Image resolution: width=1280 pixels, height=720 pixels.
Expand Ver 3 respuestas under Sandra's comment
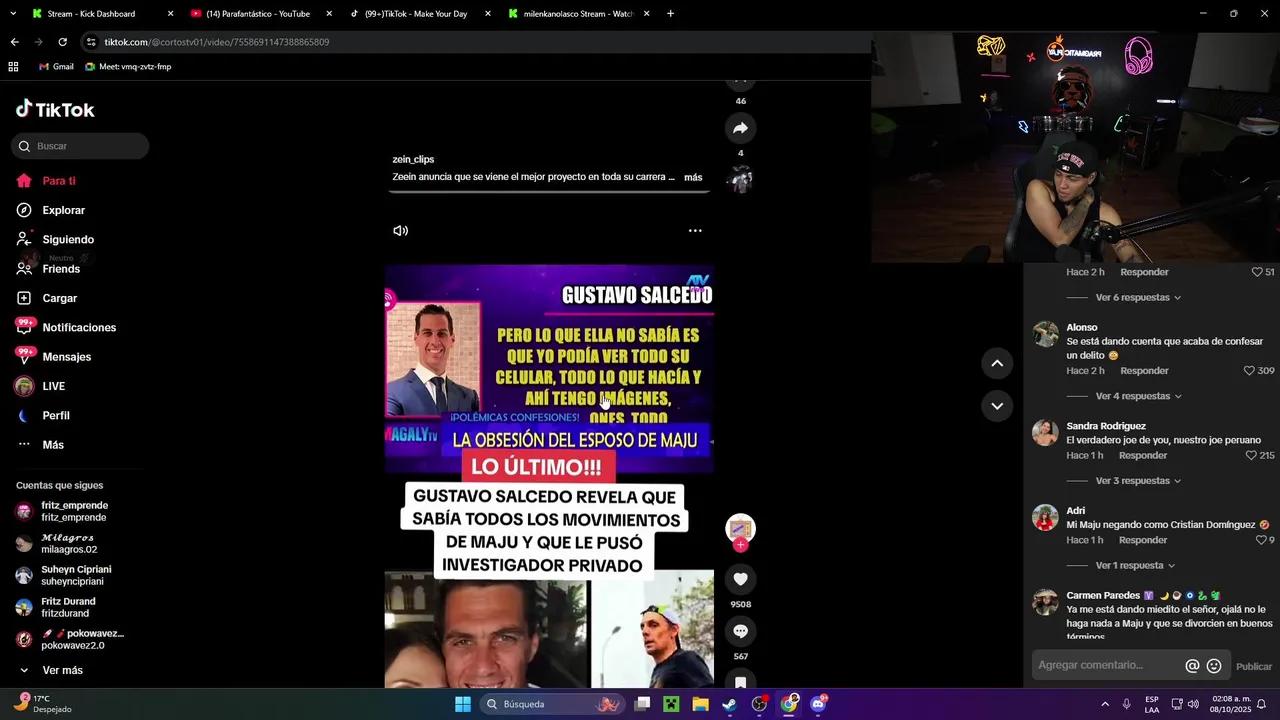point(1138,481)
